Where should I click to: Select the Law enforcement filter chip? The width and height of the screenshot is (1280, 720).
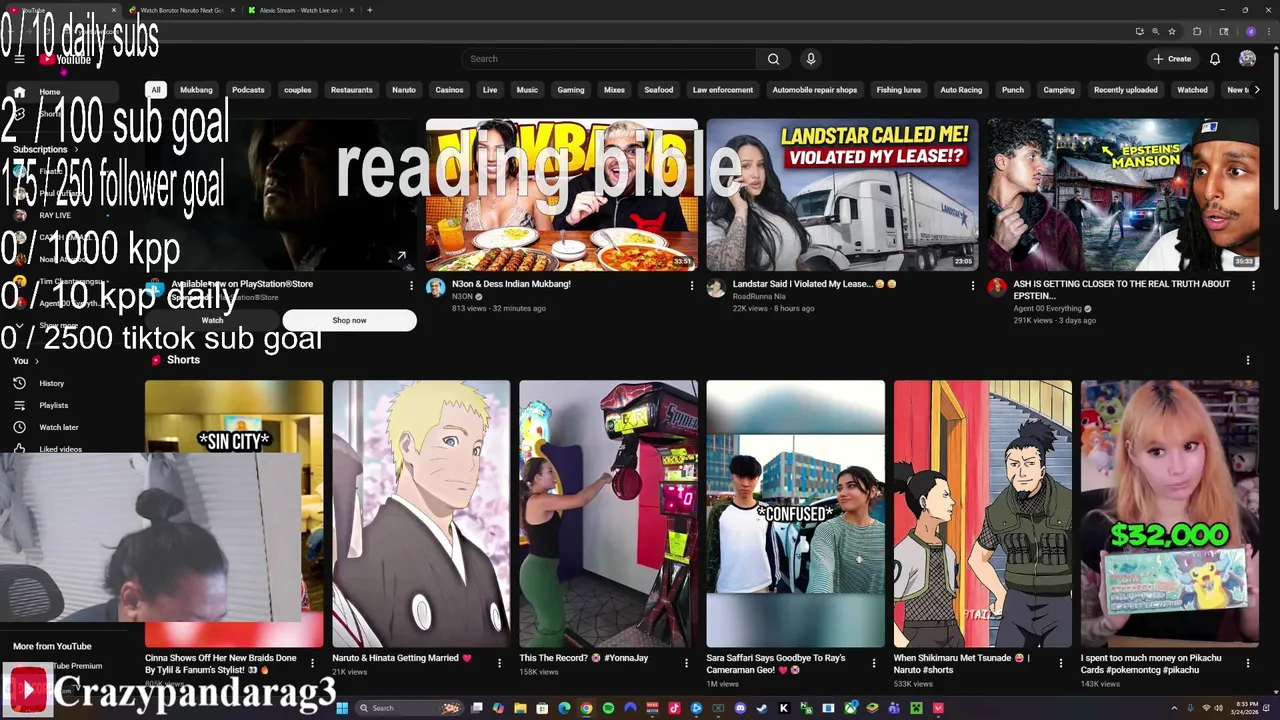(x=723, y=90)
